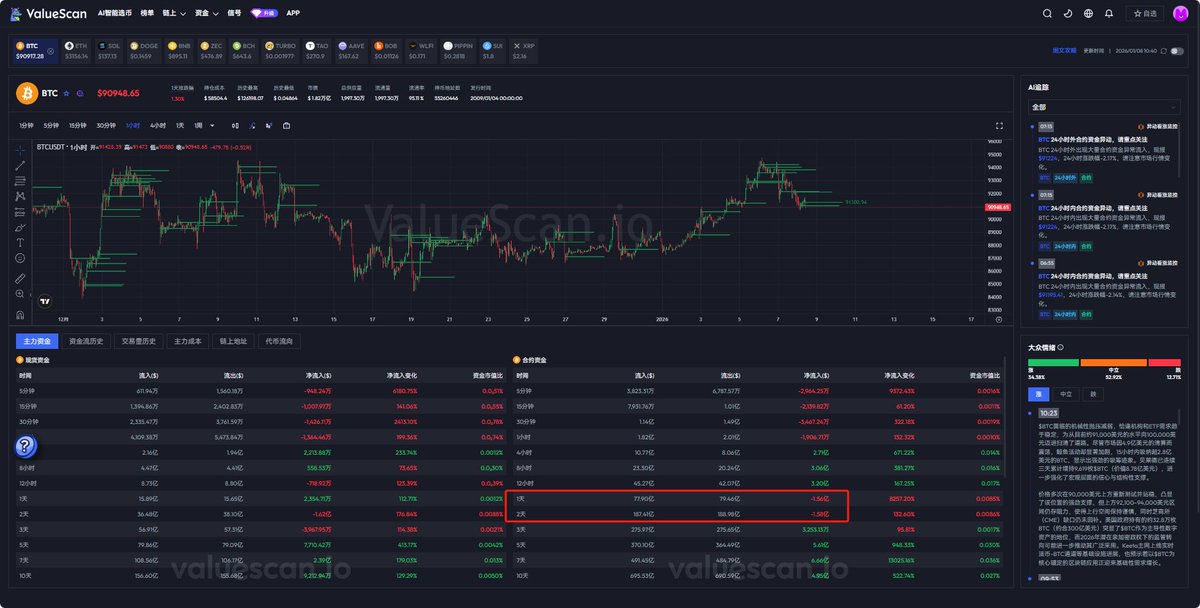Click the purple icon next to BTC star

[x=79, y=93]
